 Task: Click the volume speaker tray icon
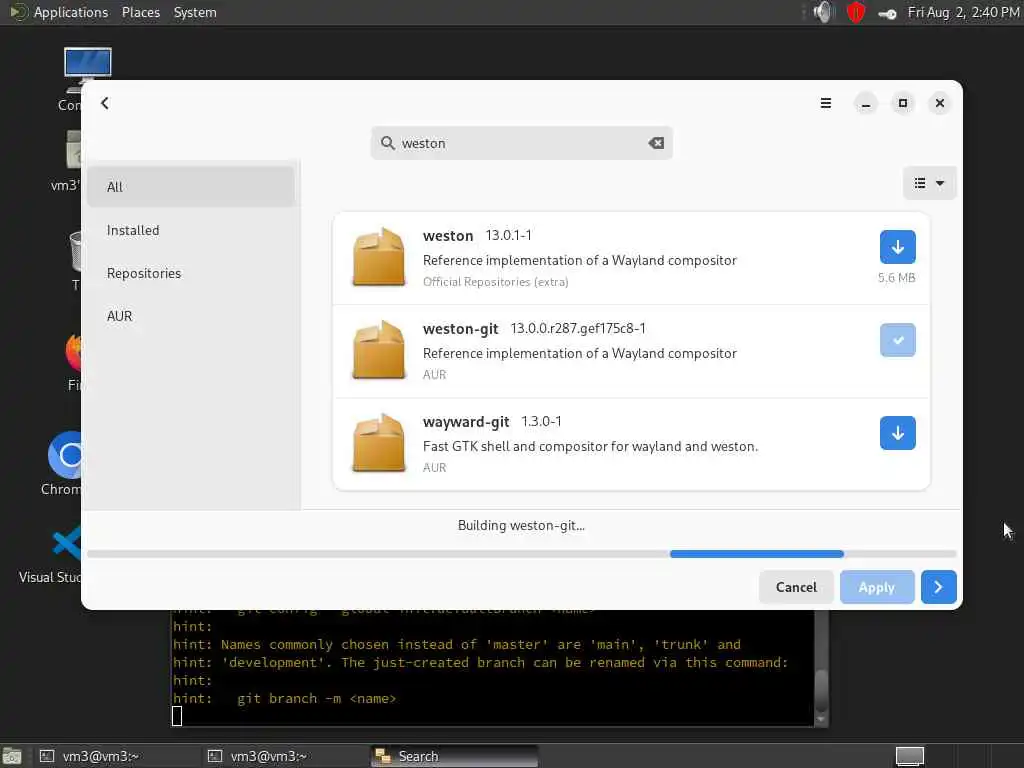pyautogui.click(x=824, y=12)
